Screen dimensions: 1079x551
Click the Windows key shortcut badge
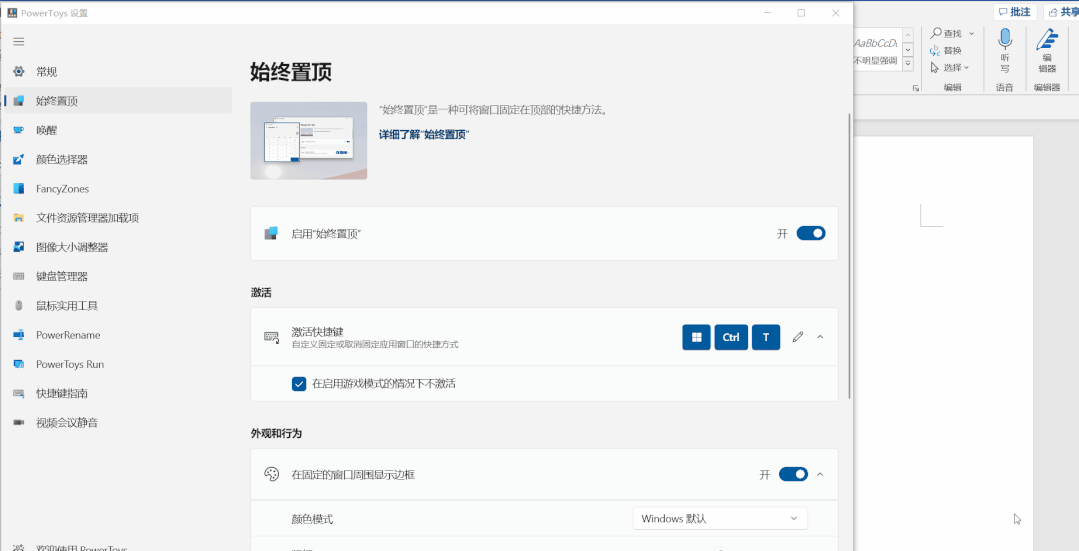696,337
